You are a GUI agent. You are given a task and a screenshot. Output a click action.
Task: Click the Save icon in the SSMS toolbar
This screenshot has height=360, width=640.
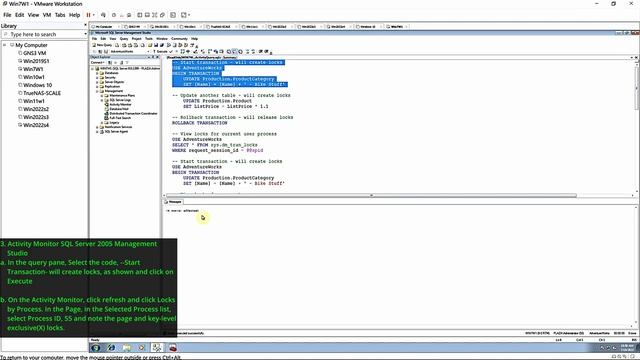point(156,45)
